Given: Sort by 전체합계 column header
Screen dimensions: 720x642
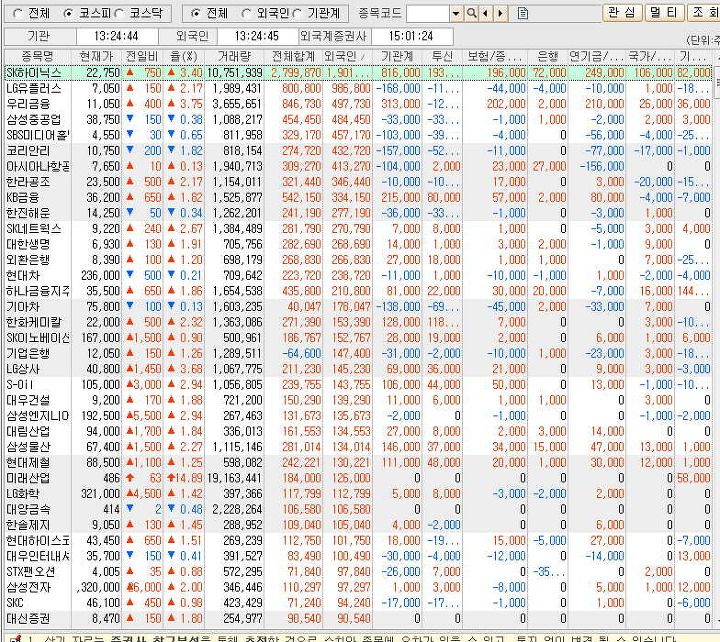Looking at the screenshot, I should (x=293, y=56).
